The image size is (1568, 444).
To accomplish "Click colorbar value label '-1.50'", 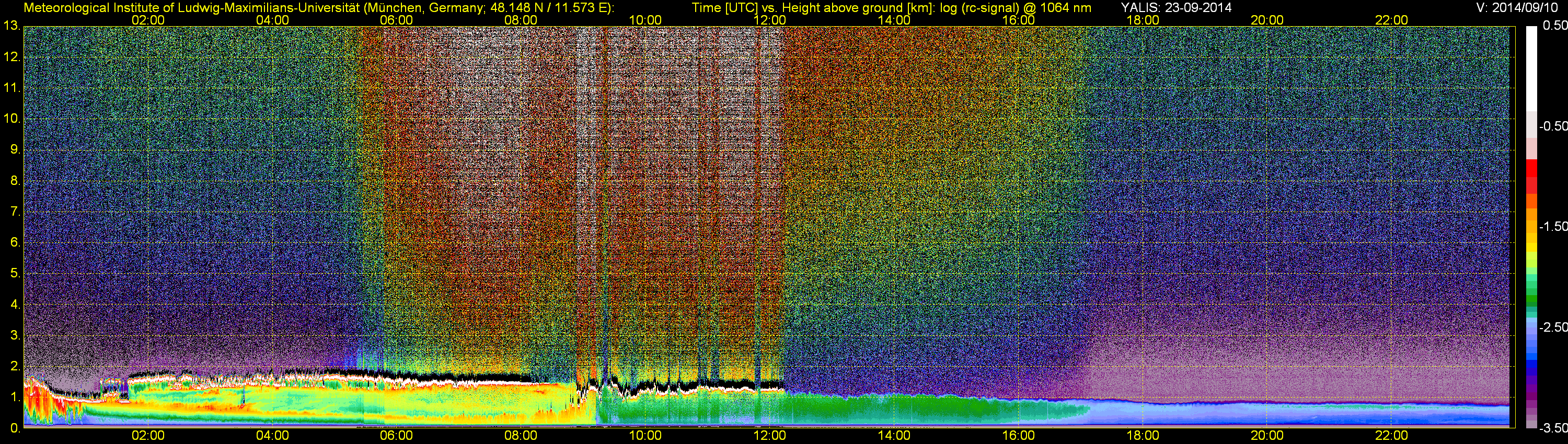I will pyautogui.click(x=1553, y=226).
